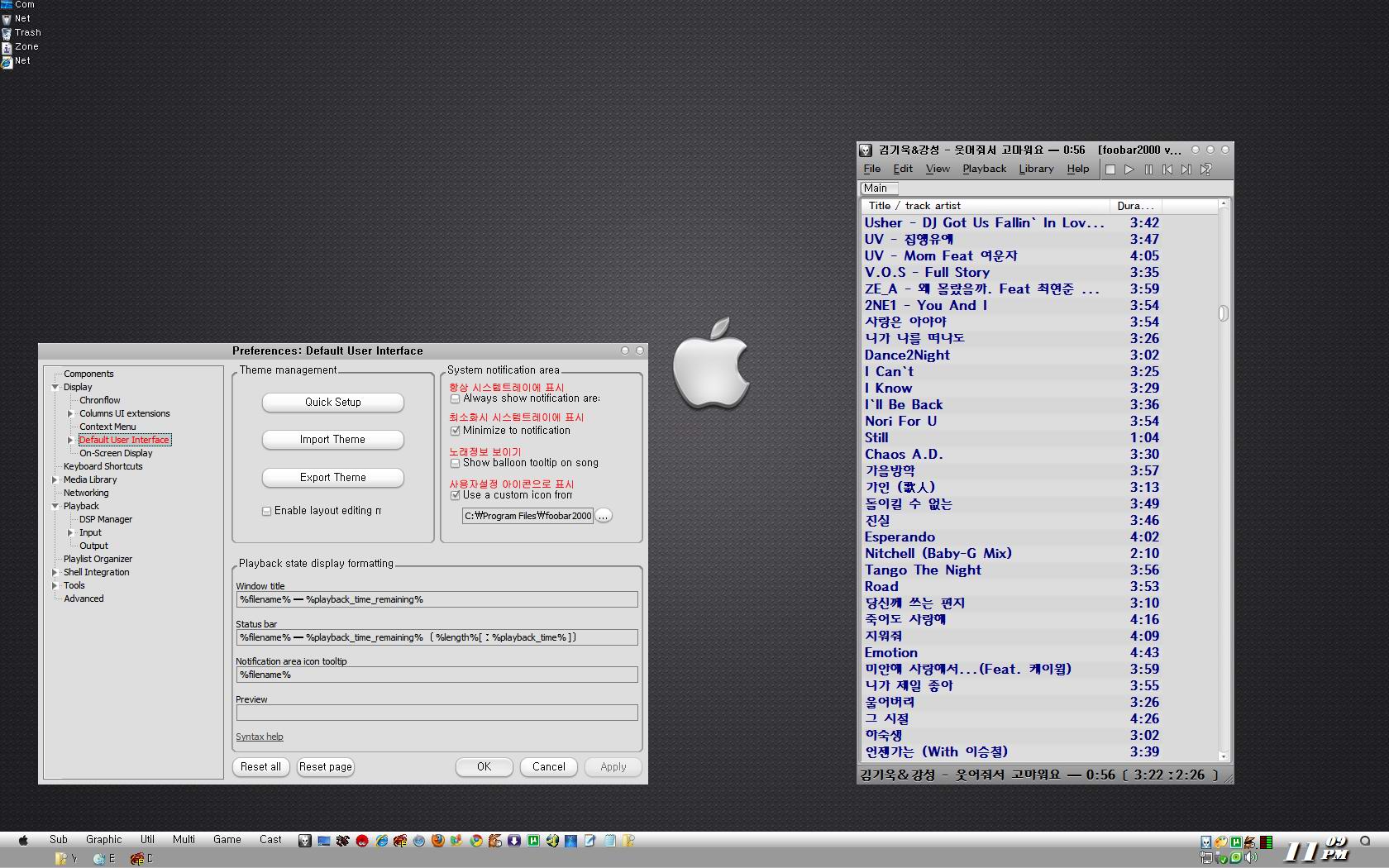The width and height of the screenshot is (1389, 868).
Task: Play a random track with the question-mark button
Action: [1206, 169]
